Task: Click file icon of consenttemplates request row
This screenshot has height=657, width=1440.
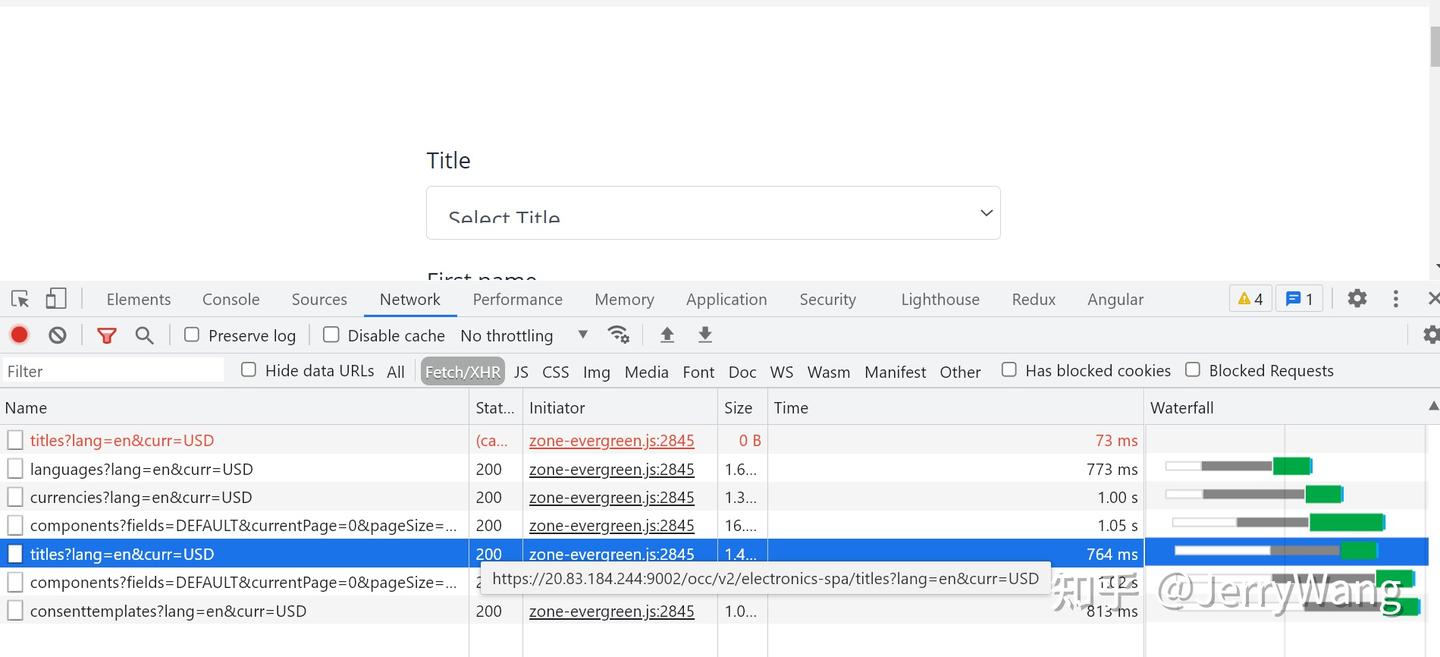Action: pyautogui.click(x=15, y=610)
